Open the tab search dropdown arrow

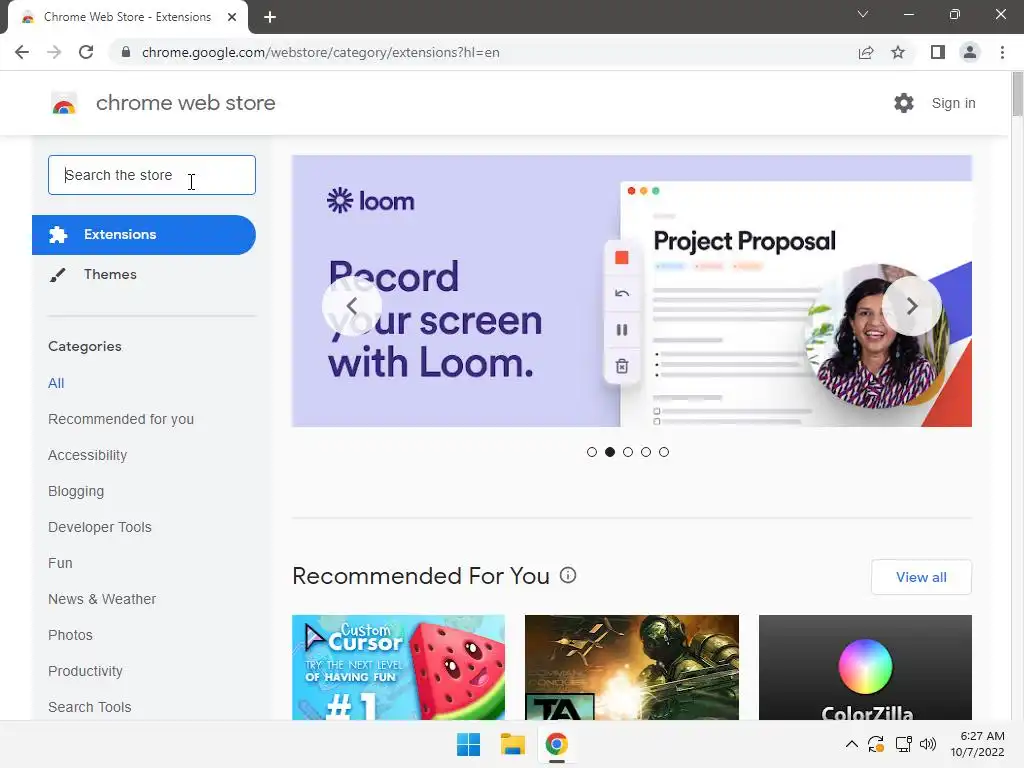coord(863,14)
